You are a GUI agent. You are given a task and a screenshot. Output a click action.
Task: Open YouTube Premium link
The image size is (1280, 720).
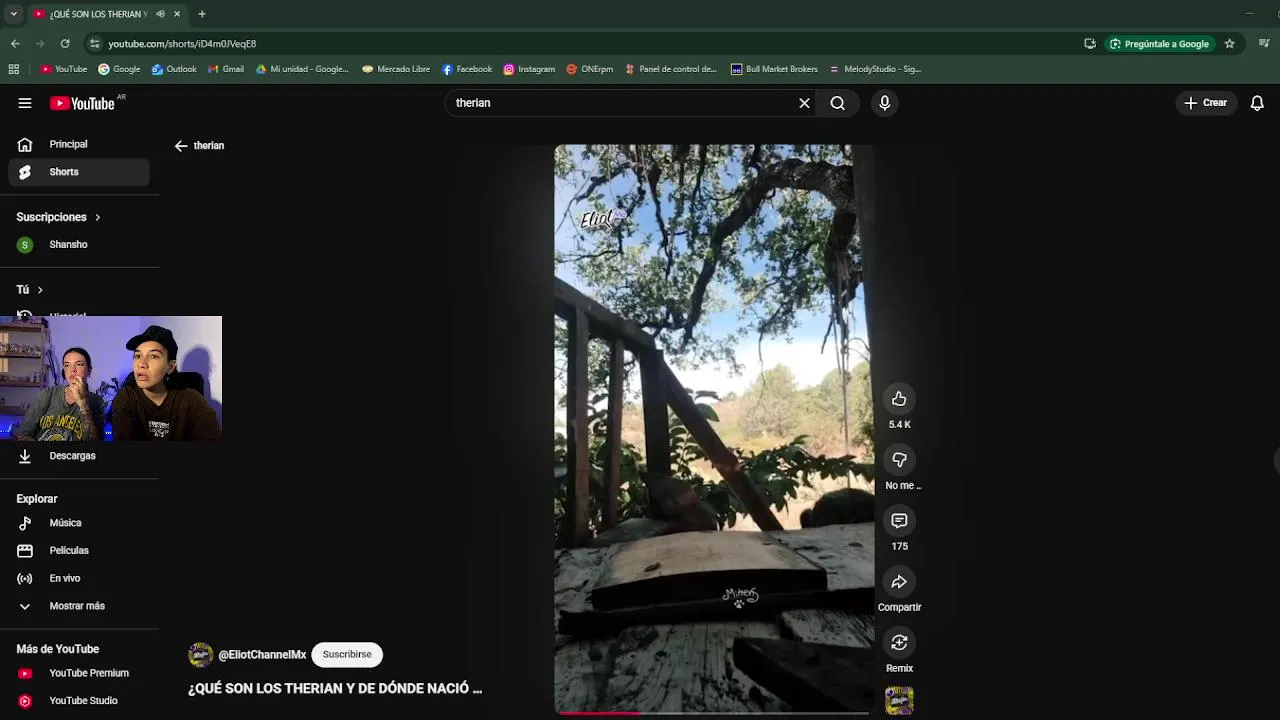[x=79, y=673]
